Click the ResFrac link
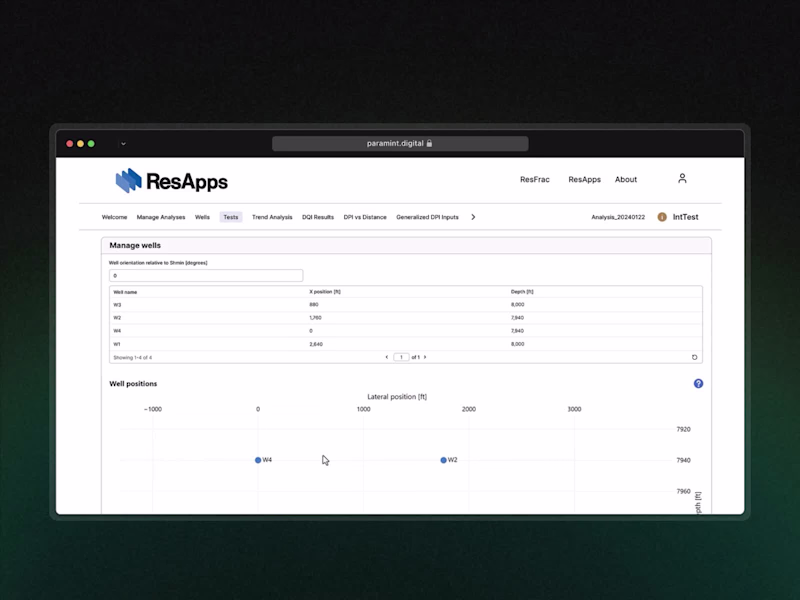 pos(535,180)
